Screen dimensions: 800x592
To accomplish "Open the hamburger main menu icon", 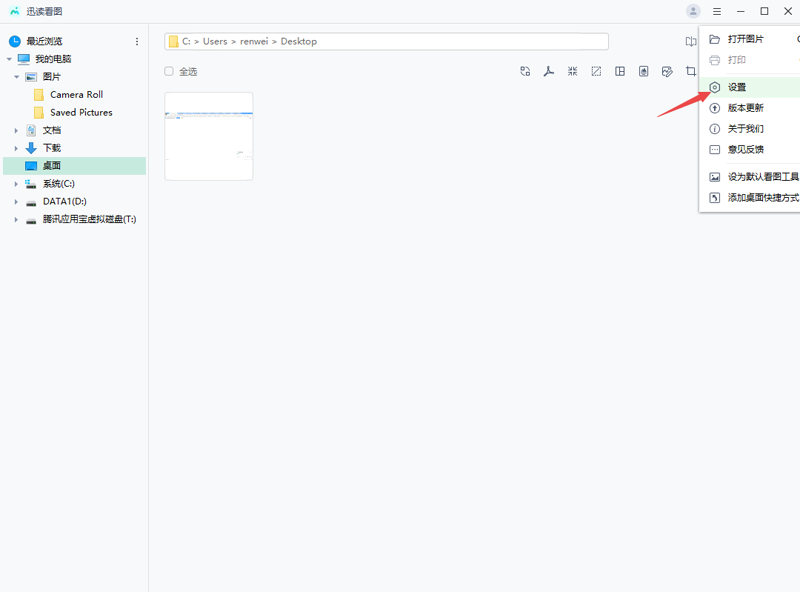I will point(717,11).
